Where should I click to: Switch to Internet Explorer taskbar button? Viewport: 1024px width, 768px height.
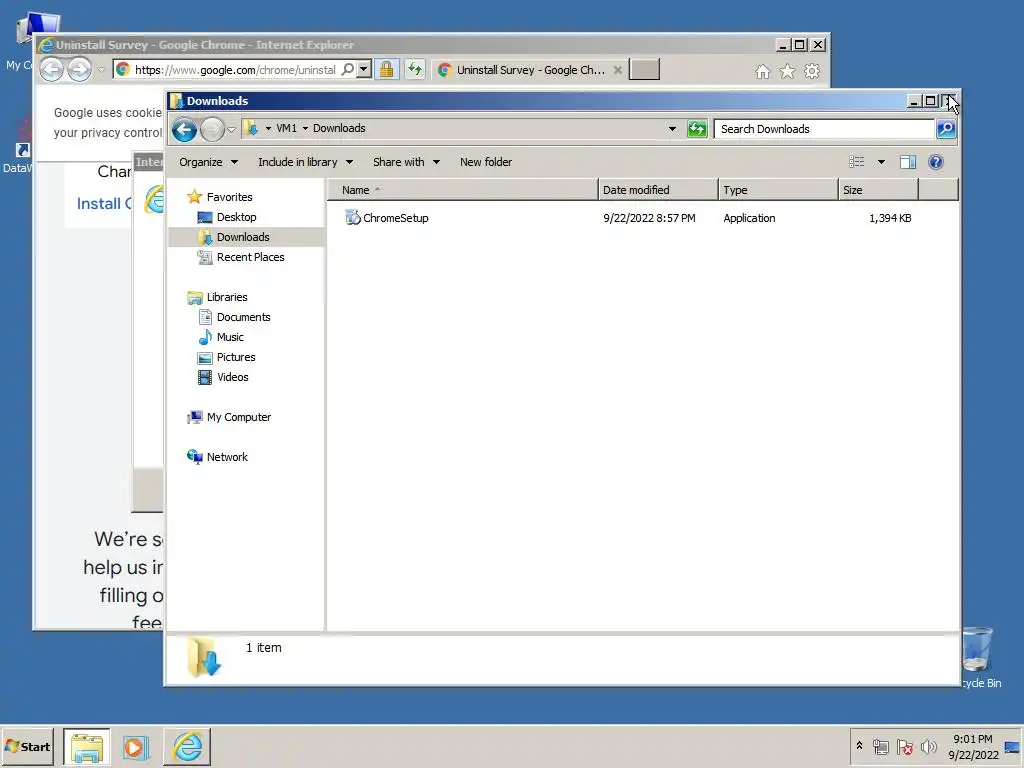click(x=187, y=746)
